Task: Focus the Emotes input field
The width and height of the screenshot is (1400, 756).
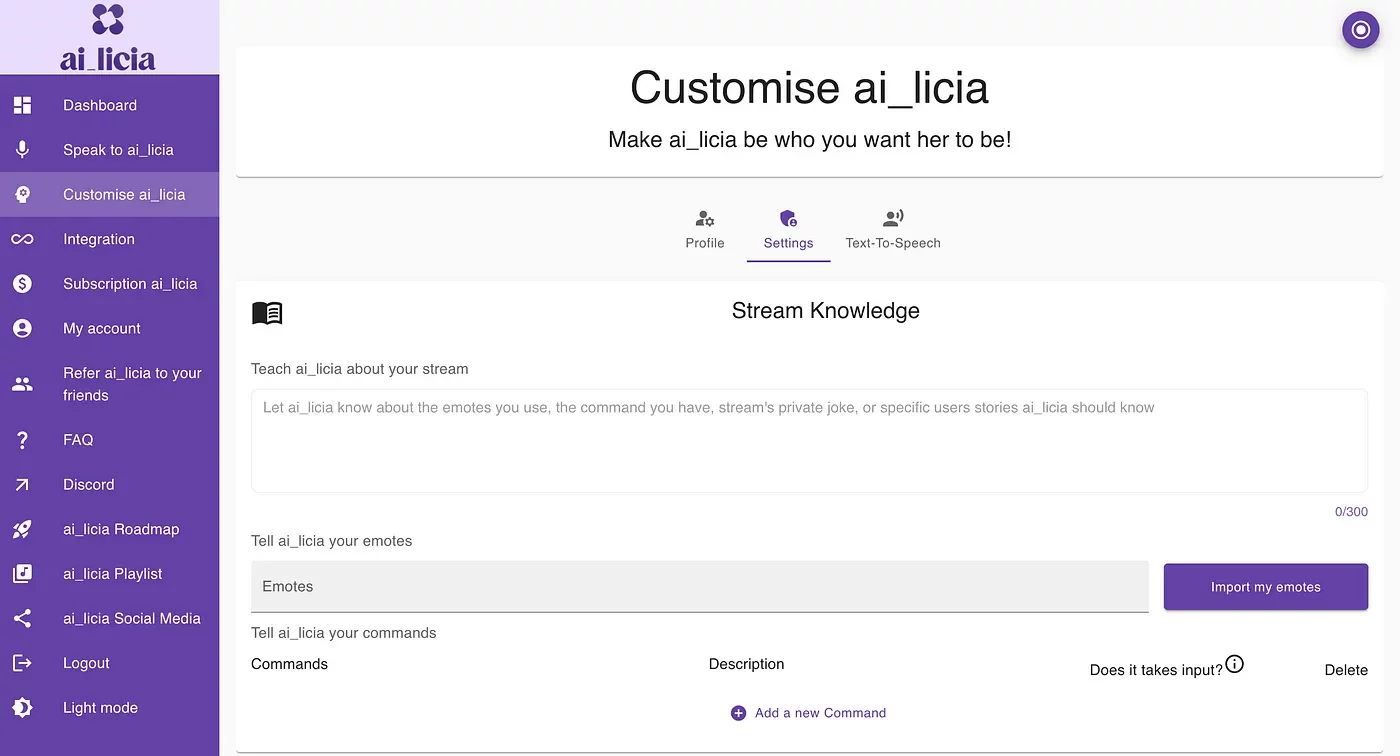Action: 699,587
